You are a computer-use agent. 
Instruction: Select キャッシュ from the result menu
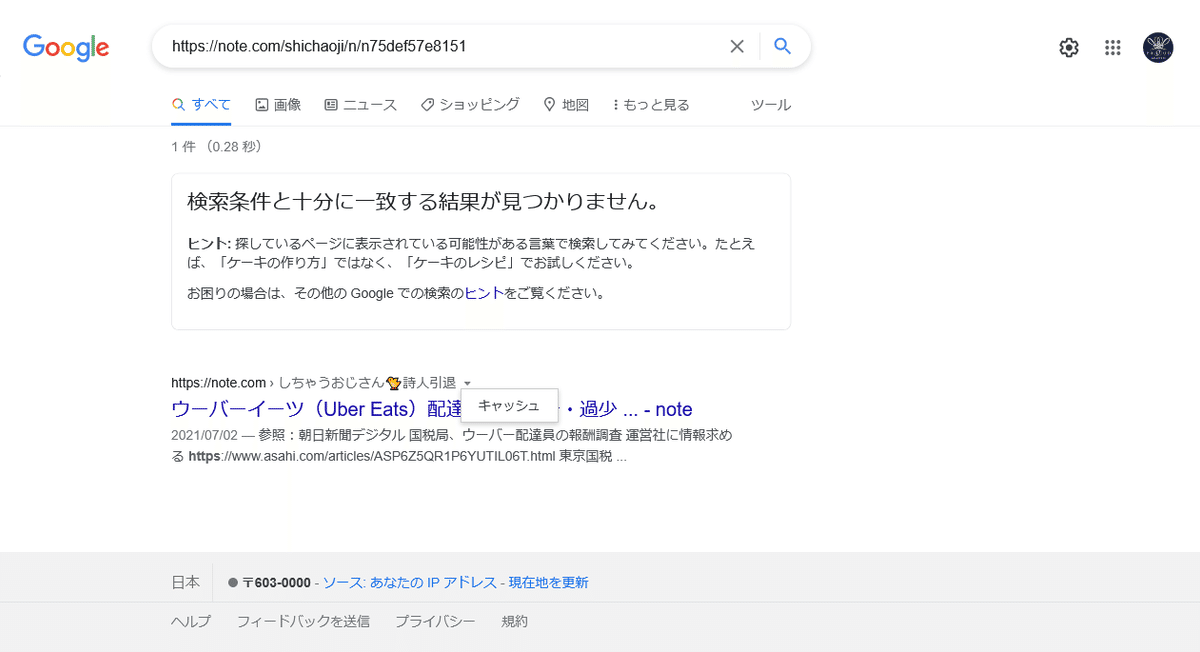(509, 404)
